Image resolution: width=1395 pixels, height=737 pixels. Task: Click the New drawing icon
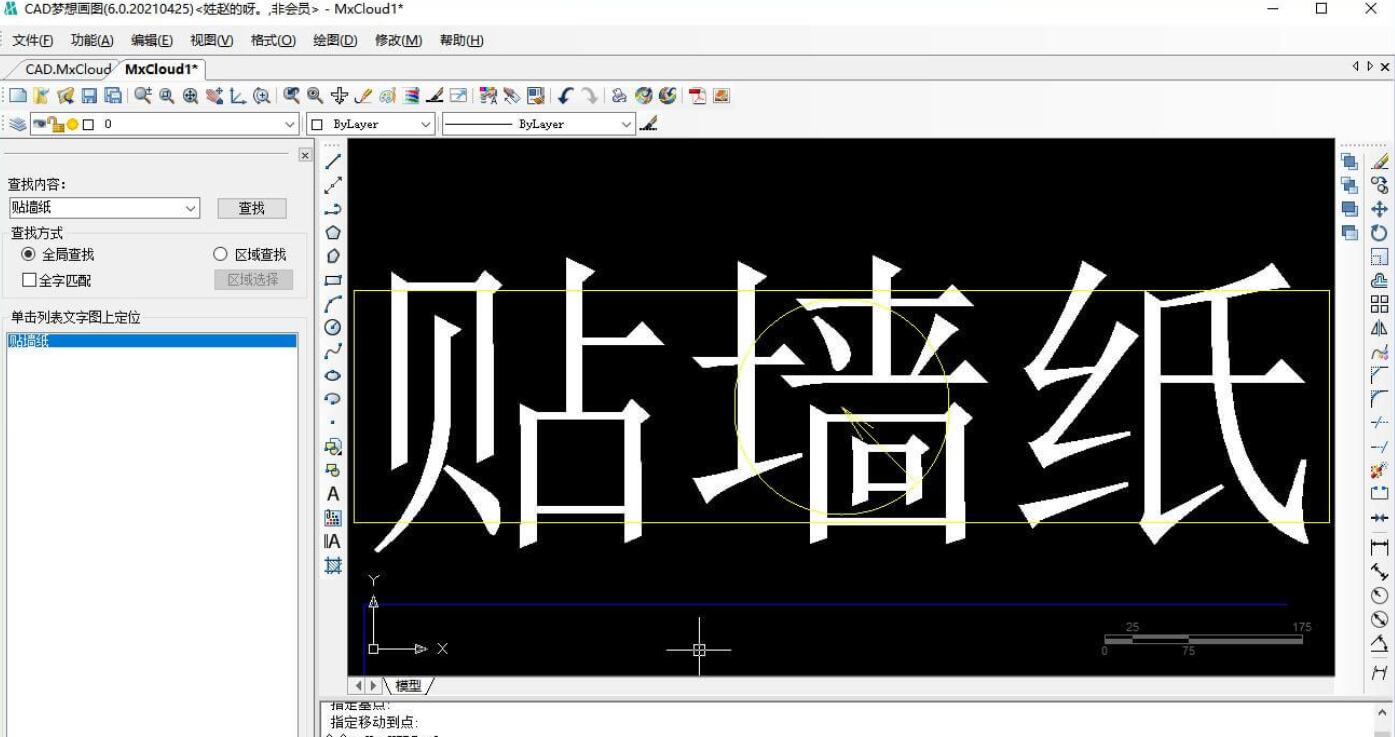17,96
